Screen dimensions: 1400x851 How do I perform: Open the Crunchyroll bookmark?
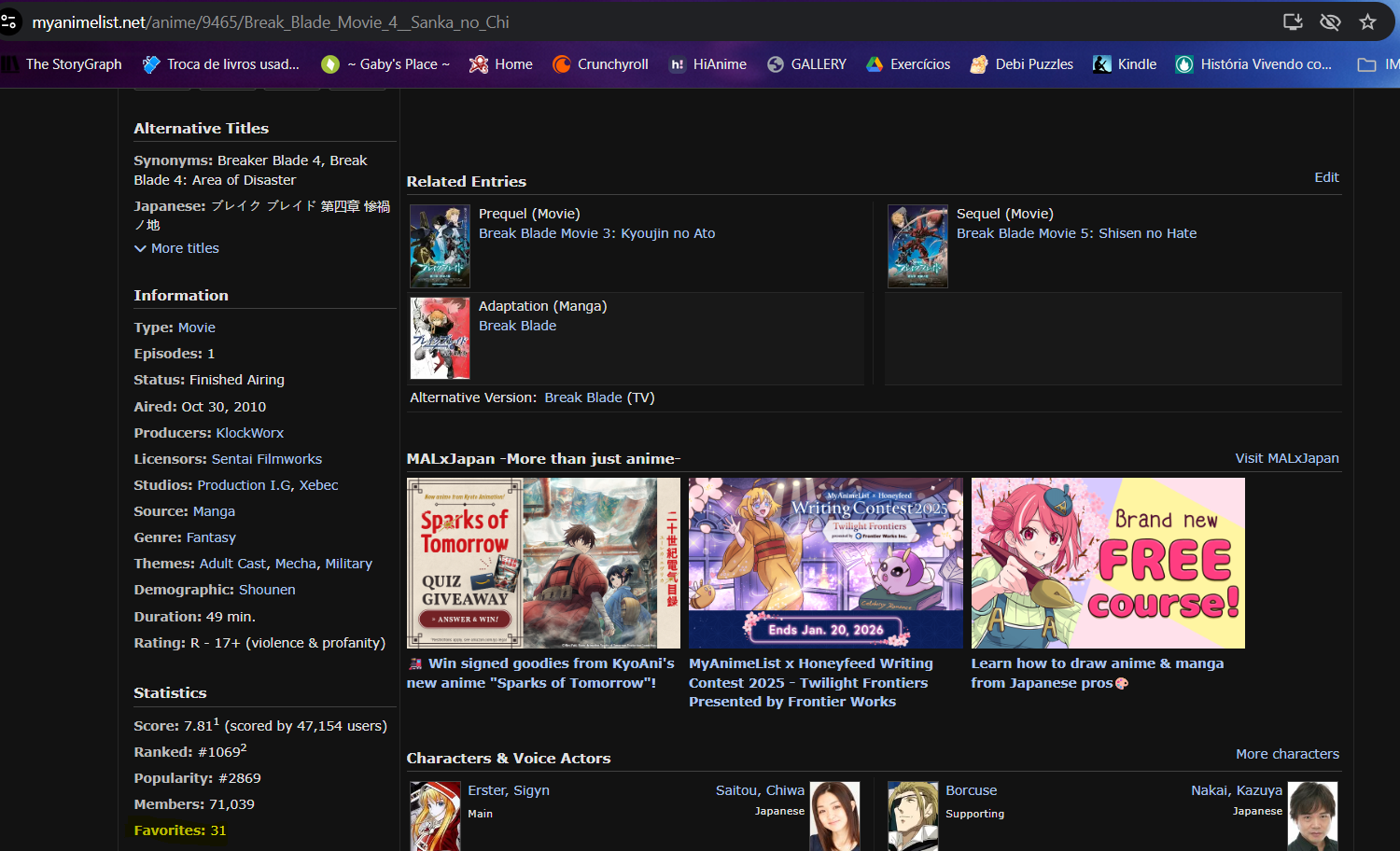tap(600, 64)
